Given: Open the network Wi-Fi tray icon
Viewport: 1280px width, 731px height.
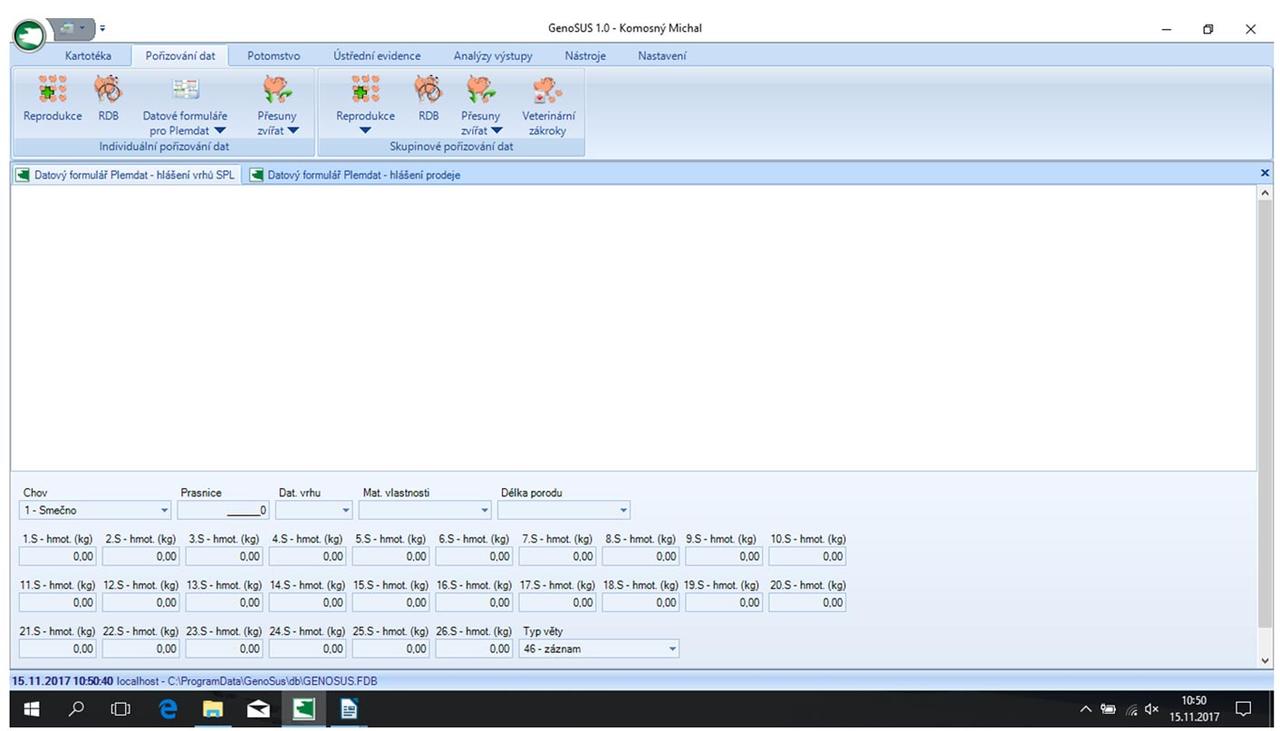Looking at the screenshot, I should click(x=1130, y=709).
